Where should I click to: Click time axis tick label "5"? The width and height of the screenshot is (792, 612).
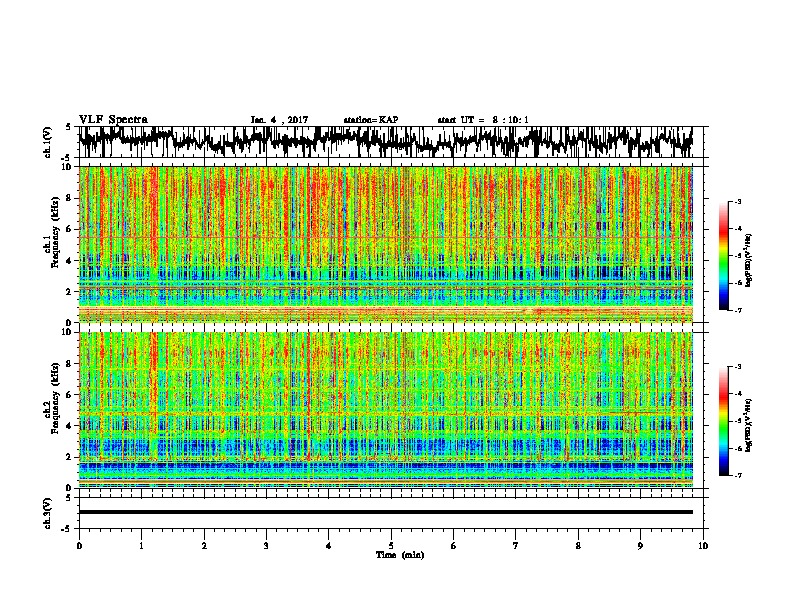(391, 546)
